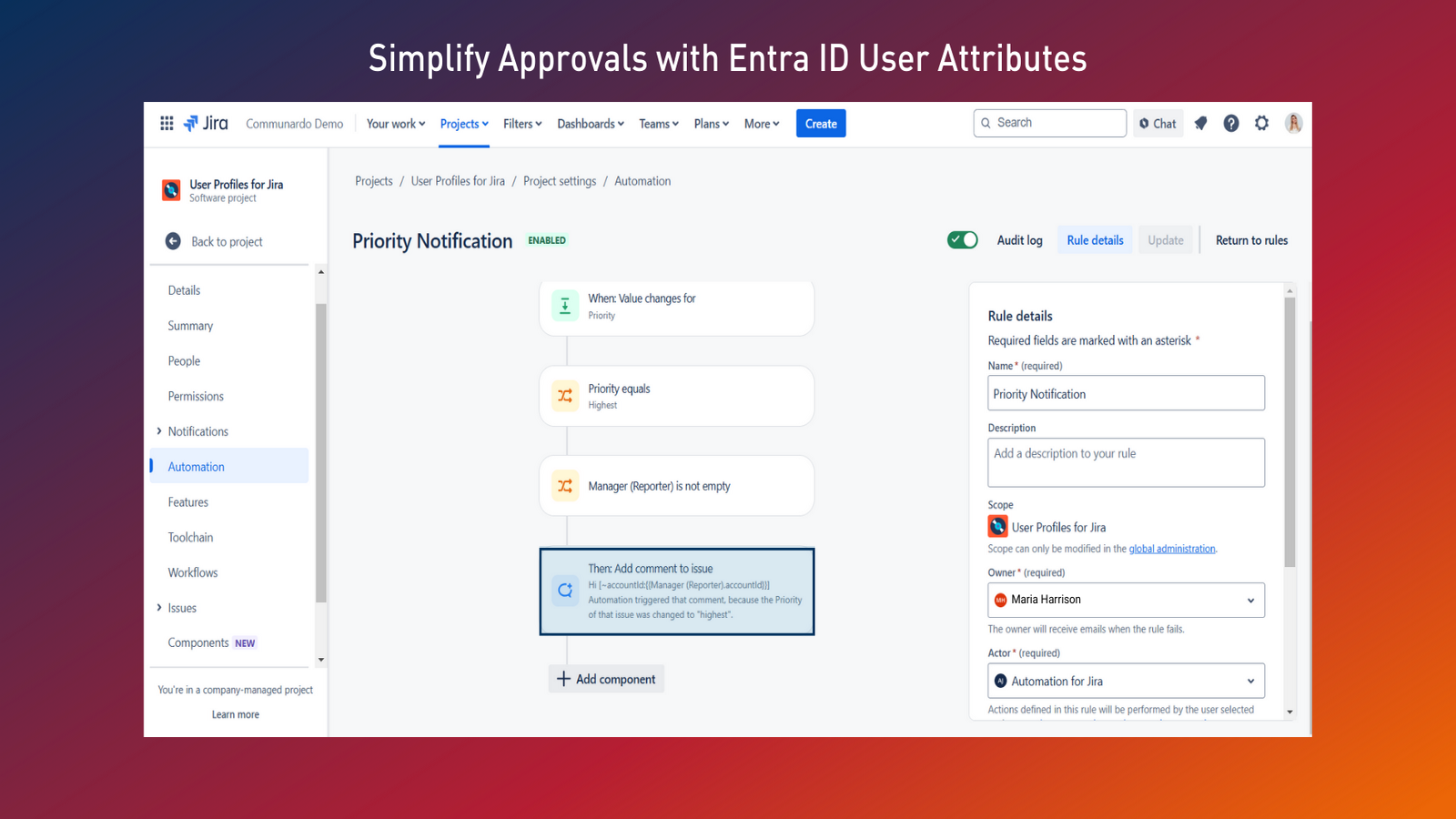This screenshot has height=819, width=1456.
Task: Click the user profile avatar
Action: pyautogui.click(x=1293, y=124)
